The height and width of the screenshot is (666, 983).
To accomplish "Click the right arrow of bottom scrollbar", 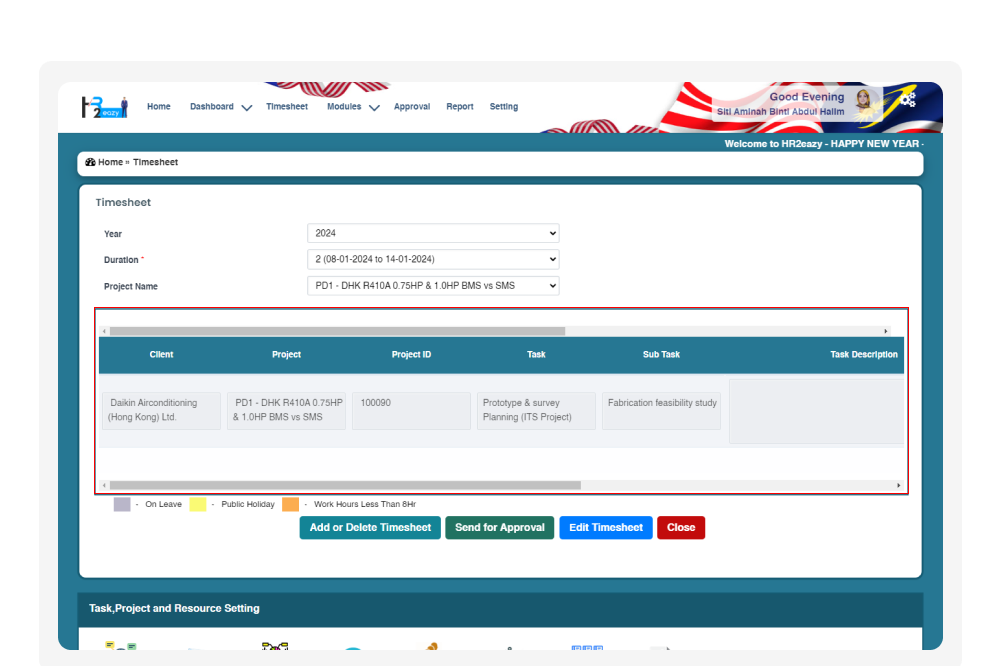I will coord(898,486).
